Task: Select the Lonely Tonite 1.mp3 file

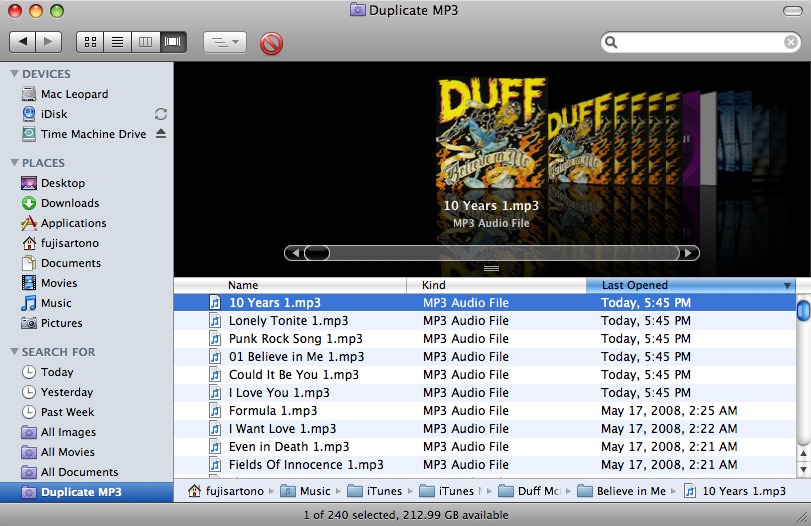Action: pyautogui.click(x=485, y=321)
